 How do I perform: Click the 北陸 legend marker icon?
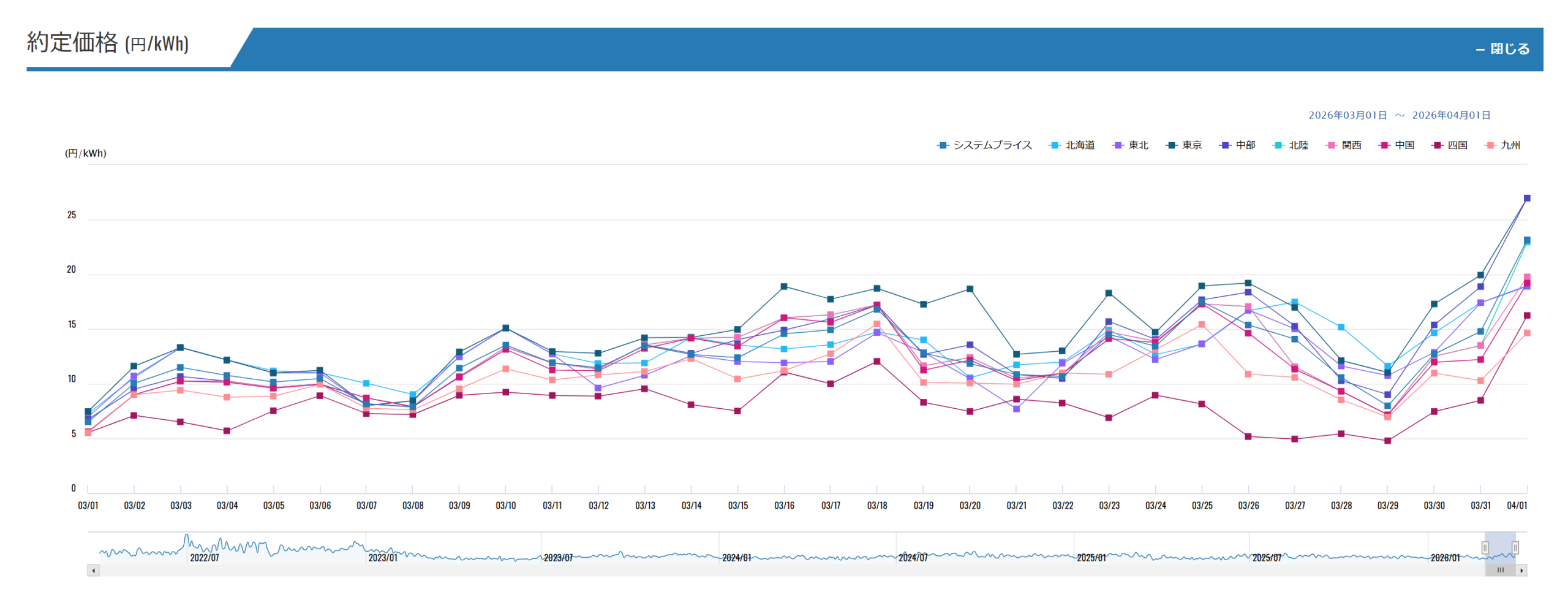pos(1278,145)
